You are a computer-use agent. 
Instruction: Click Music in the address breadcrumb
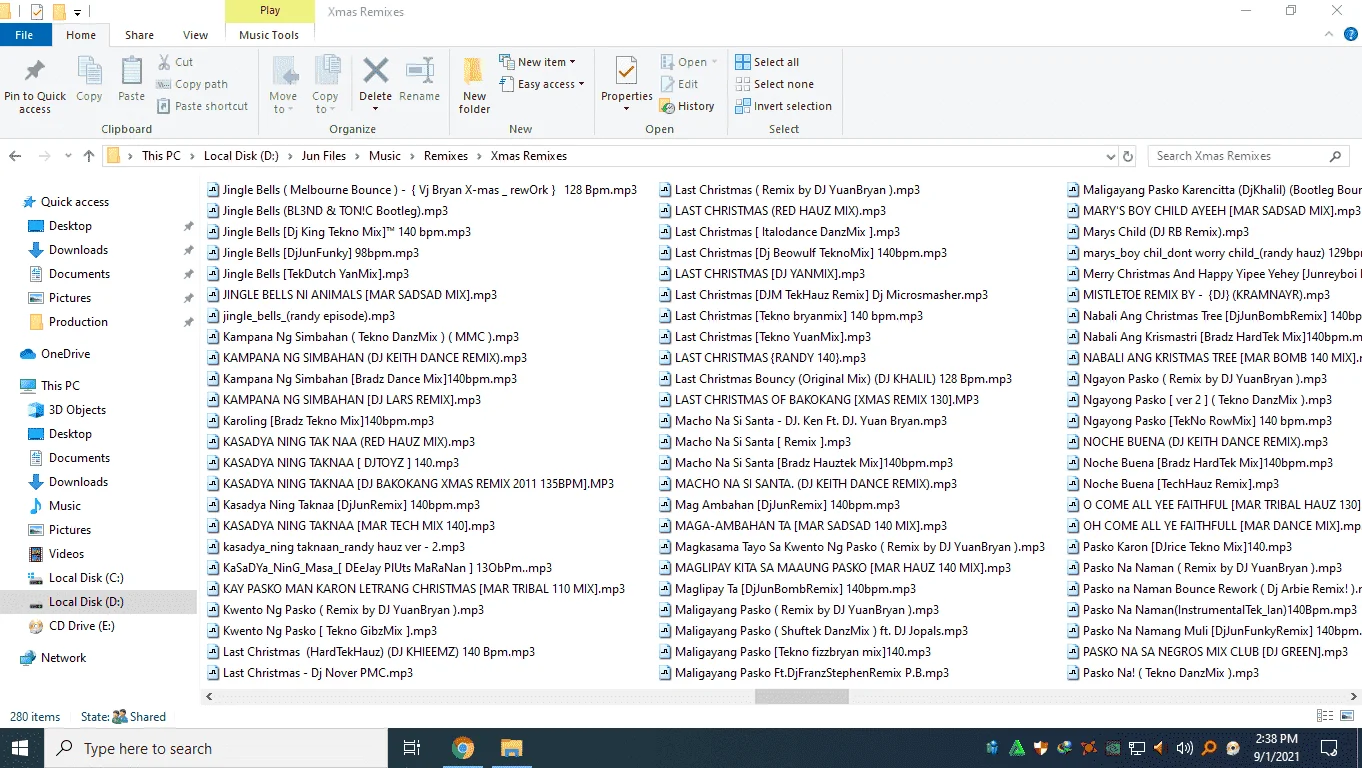coord(385,156)
